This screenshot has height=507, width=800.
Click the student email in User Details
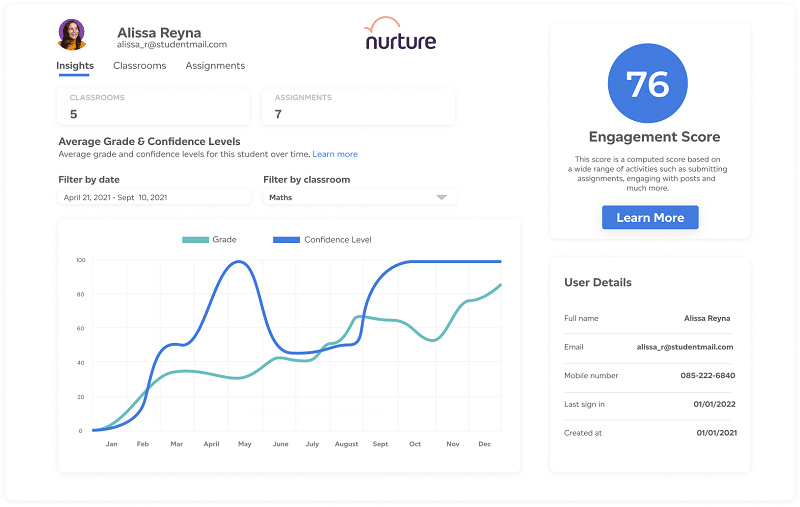pyautogui.click(x=685, y=347)
